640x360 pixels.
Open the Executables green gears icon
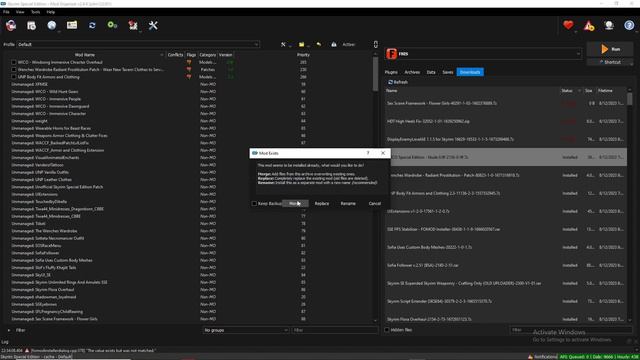click(112, 26)
